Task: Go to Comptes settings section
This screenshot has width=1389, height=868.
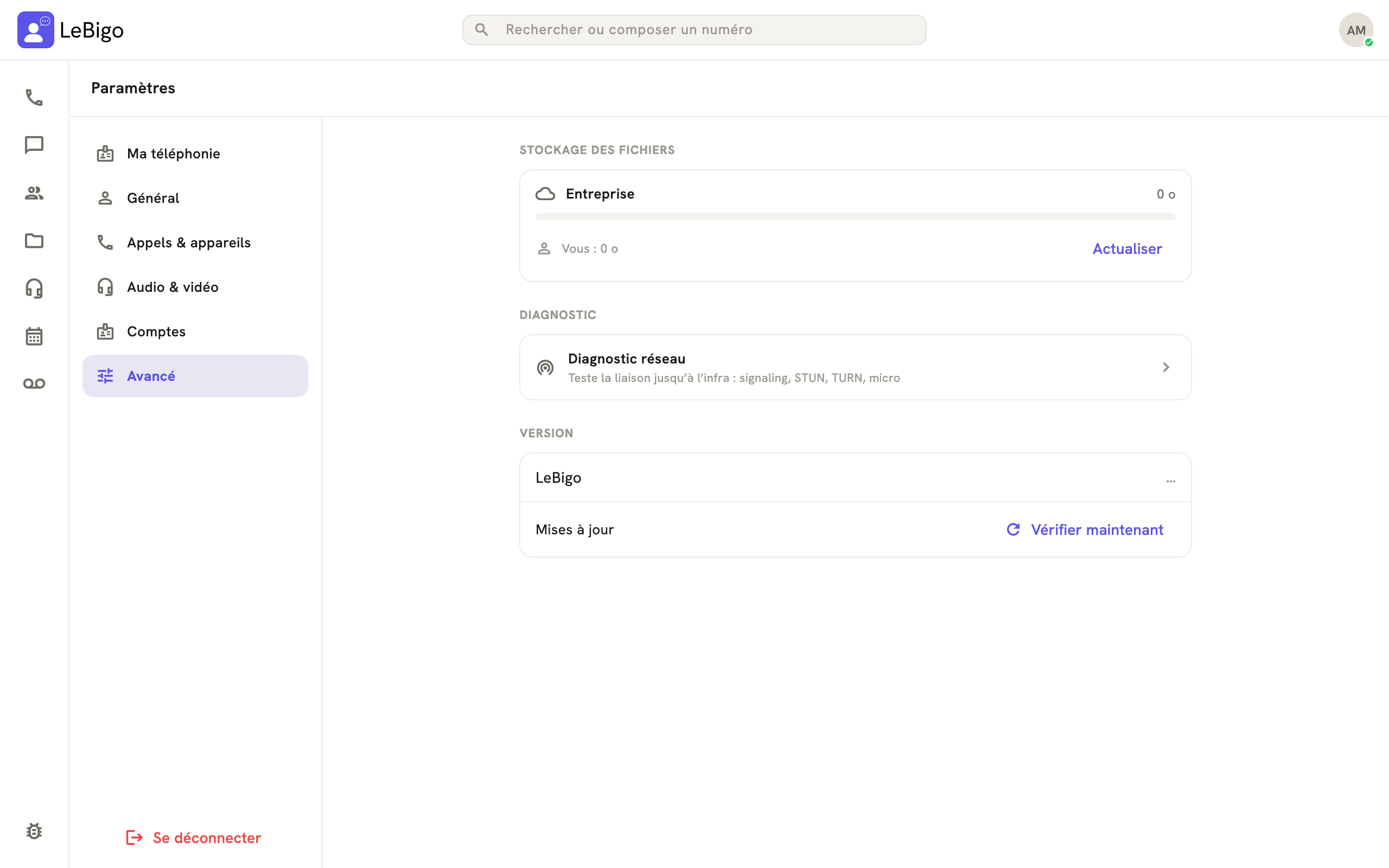Action: pos(195,331)
